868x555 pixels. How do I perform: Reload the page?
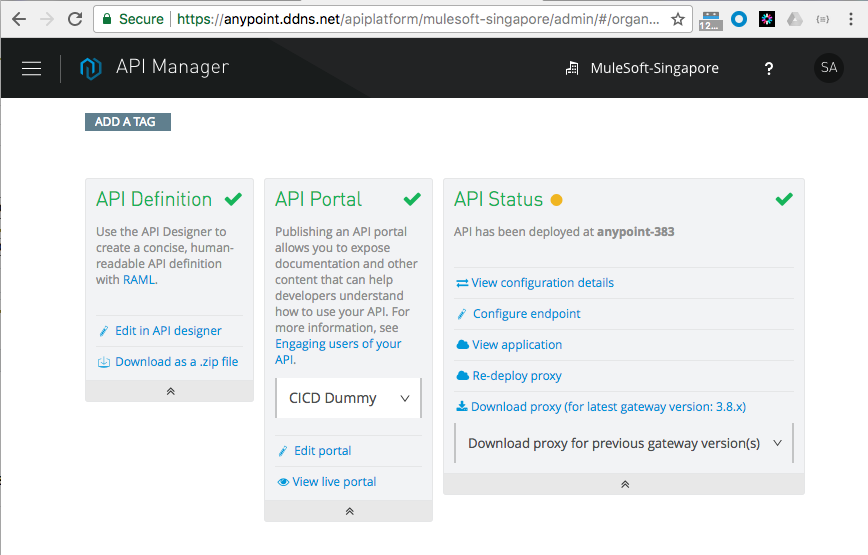(75, 19)
